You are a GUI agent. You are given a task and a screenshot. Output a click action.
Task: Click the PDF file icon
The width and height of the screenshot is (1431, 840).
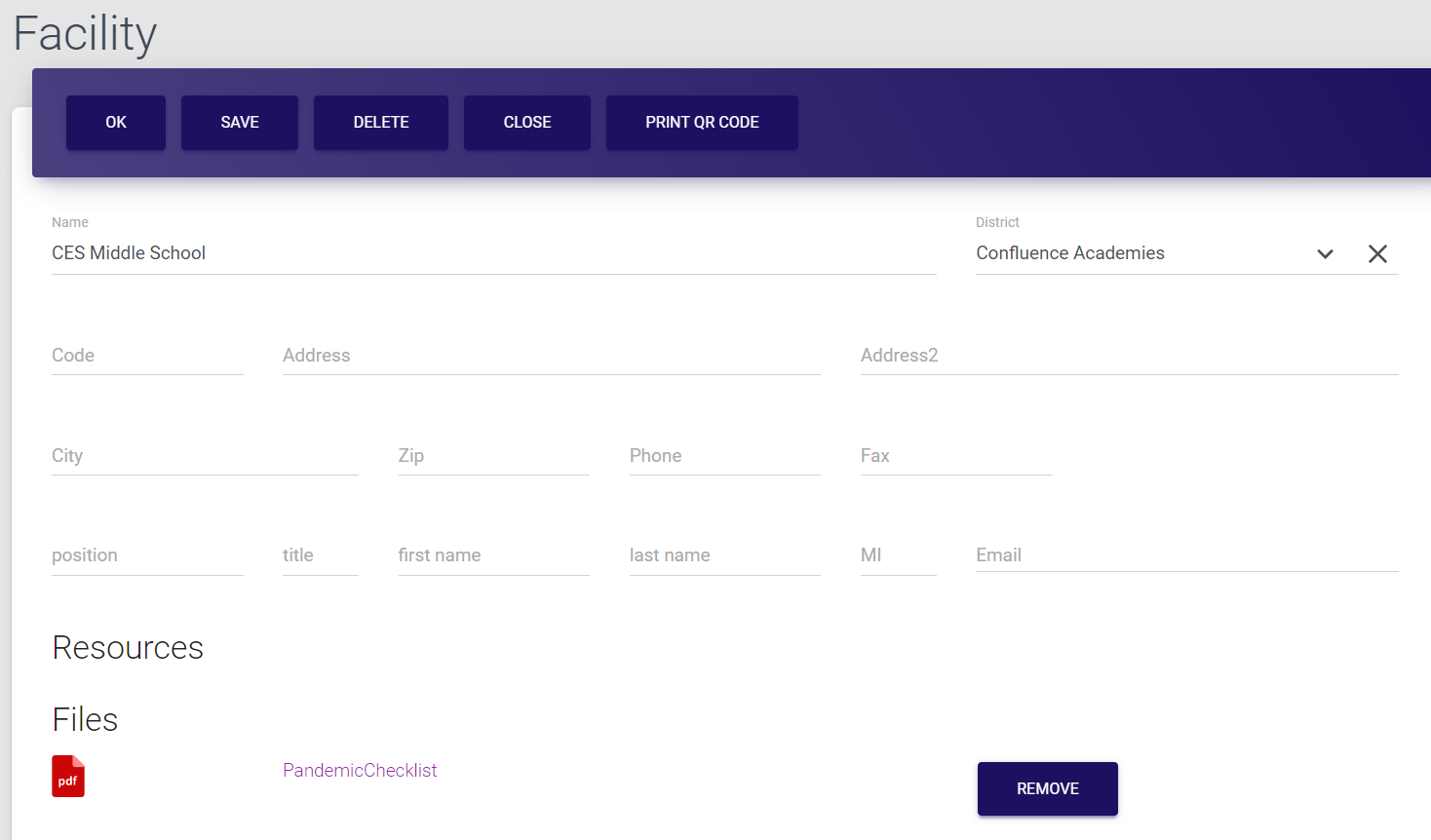(x=68, y=777)
